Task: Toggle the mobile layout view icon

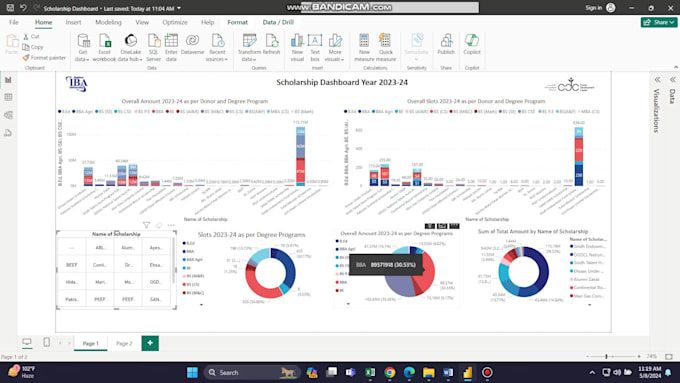Action: tap(46, 342)
